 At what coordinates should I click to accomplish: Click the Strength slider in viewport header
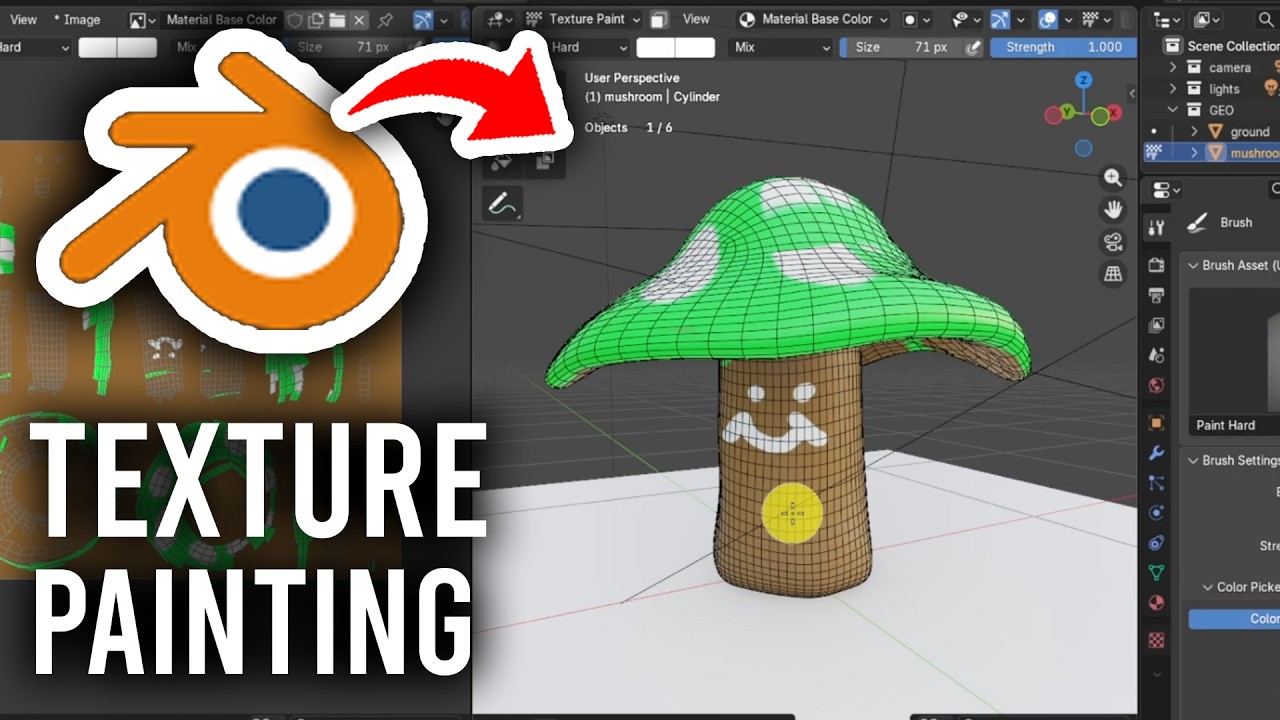[x=1064, y=47]
